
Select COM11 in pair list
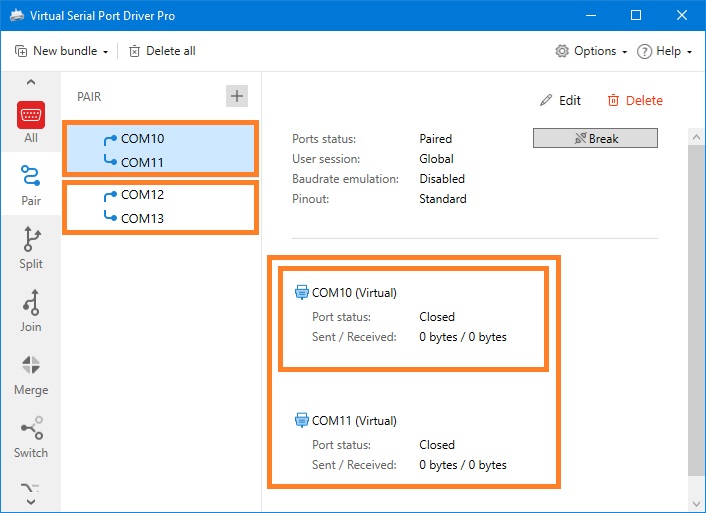pos(142,162)
